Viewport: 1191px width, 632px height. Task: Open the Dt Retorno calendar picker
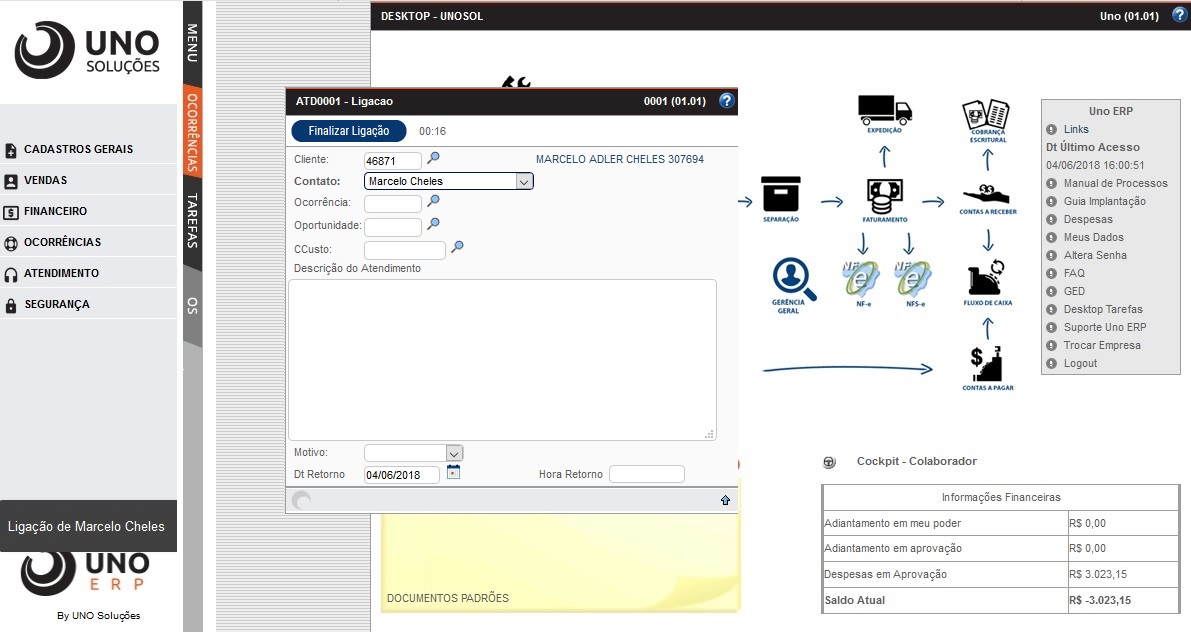pyautogui.click(x=451, y=472)
